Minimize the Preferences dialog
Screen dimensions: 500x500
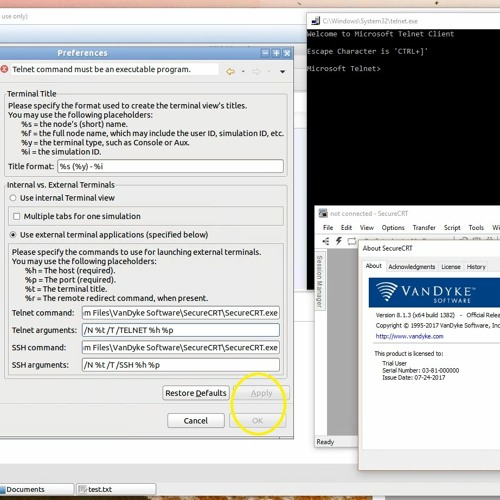coord(265,53)
